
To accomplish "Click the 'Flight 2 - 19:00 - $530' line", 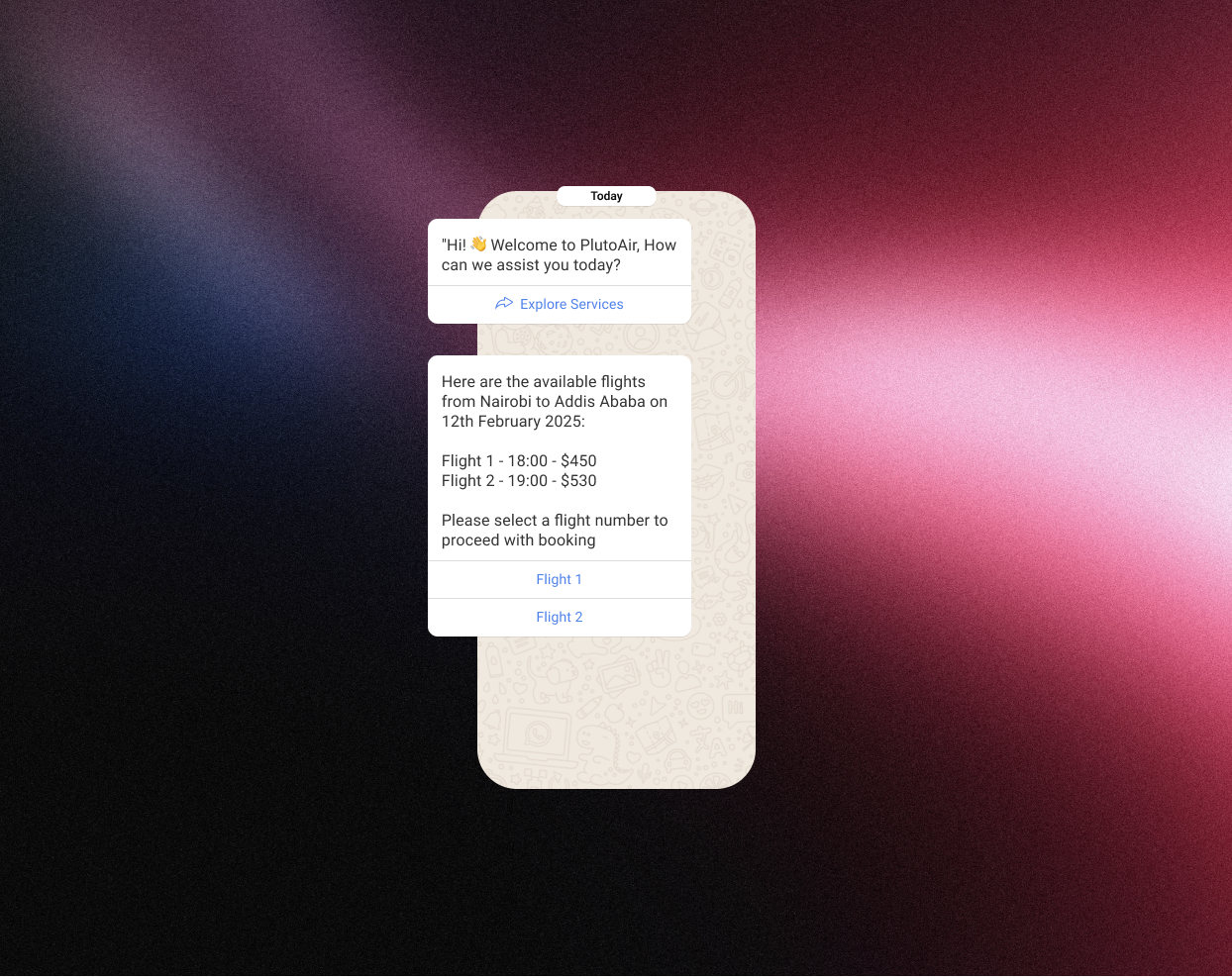I will pyautogui.click(x=519, y=481).
